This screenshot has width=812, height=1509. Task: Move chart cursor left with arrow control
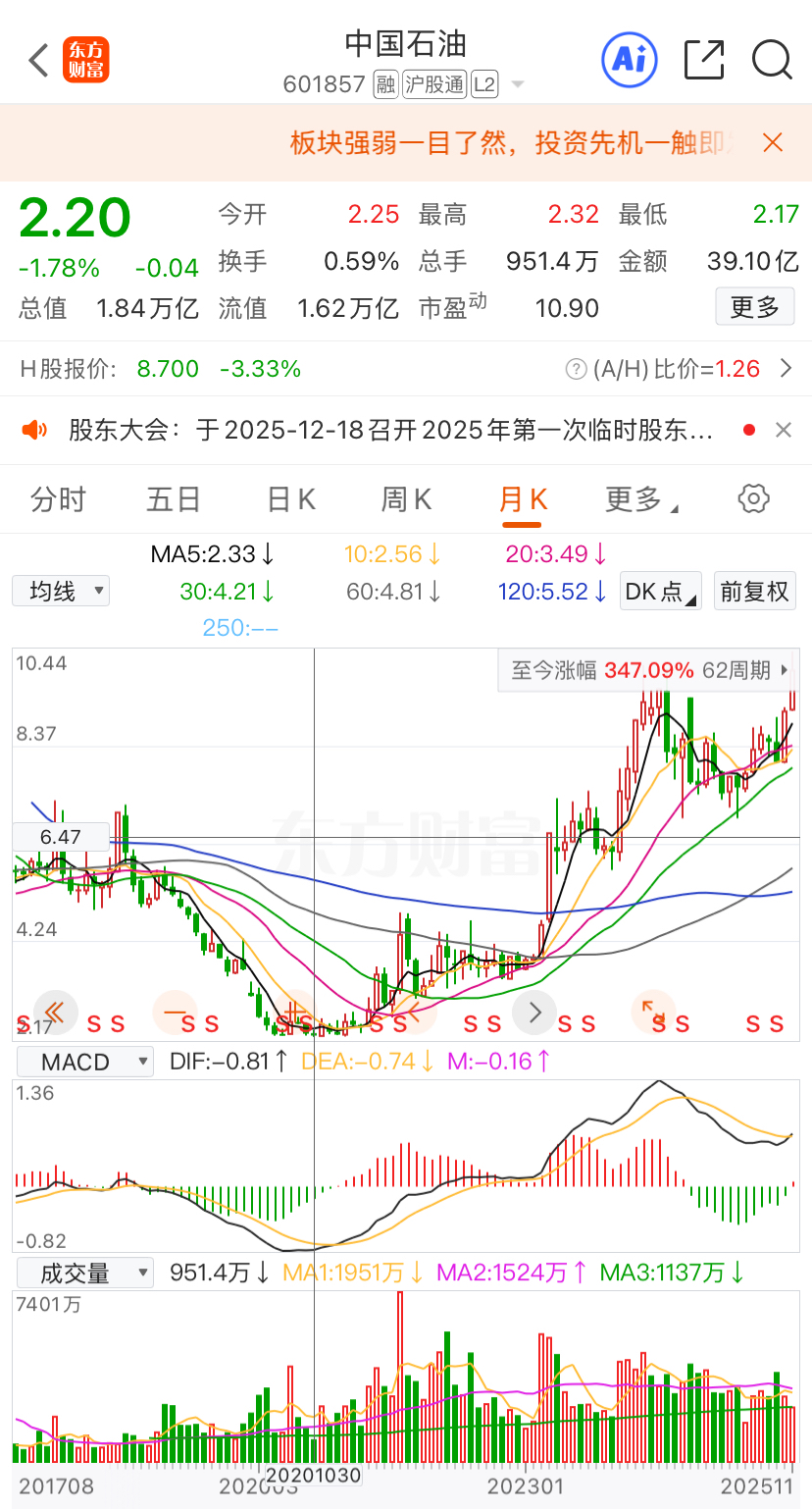pyautogui.click(x=415, y=1012)
